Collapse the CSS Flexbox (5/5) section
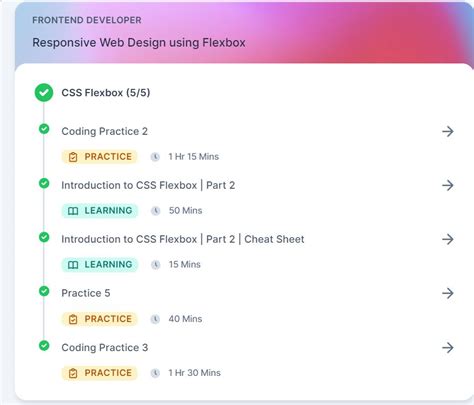The height and width of the screenshot is (405, 474). (106, 93)
